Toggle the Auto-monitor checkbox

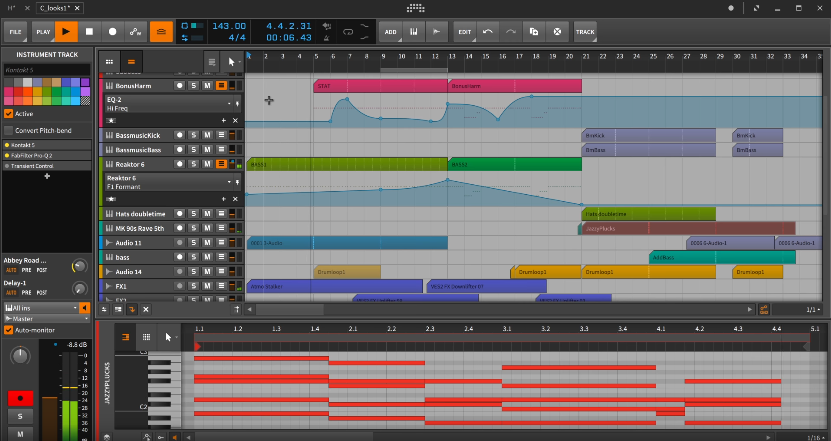point(8,330)
